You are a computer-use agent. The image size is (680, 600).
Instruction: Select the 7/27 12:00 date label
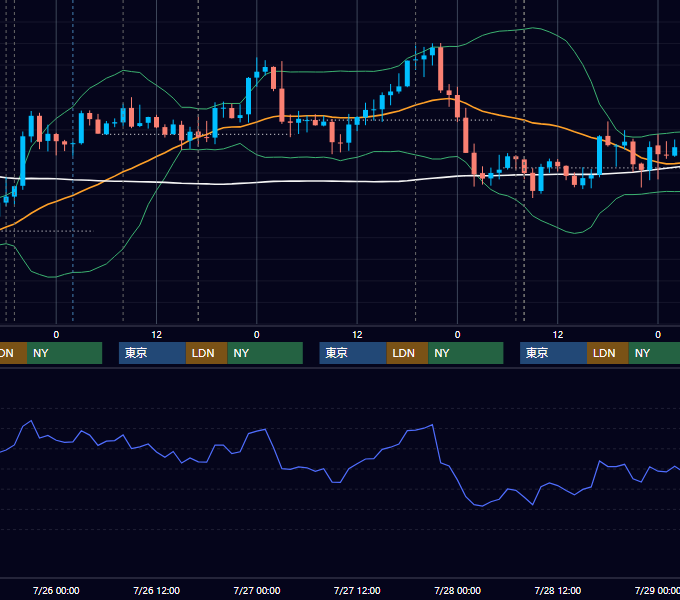(357, 590)
